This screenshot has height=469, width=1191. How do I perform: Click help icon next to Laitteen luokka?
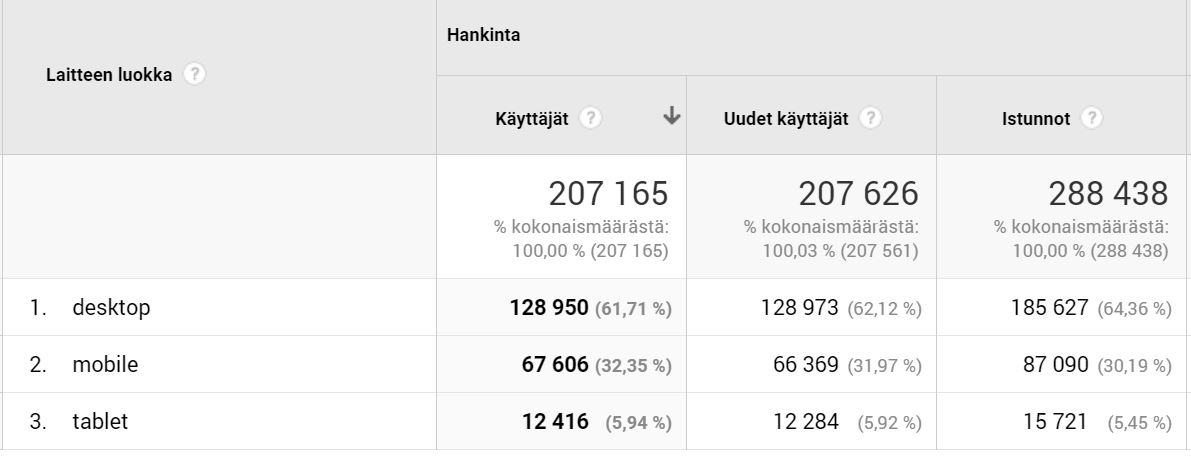[x=194, y=74]
